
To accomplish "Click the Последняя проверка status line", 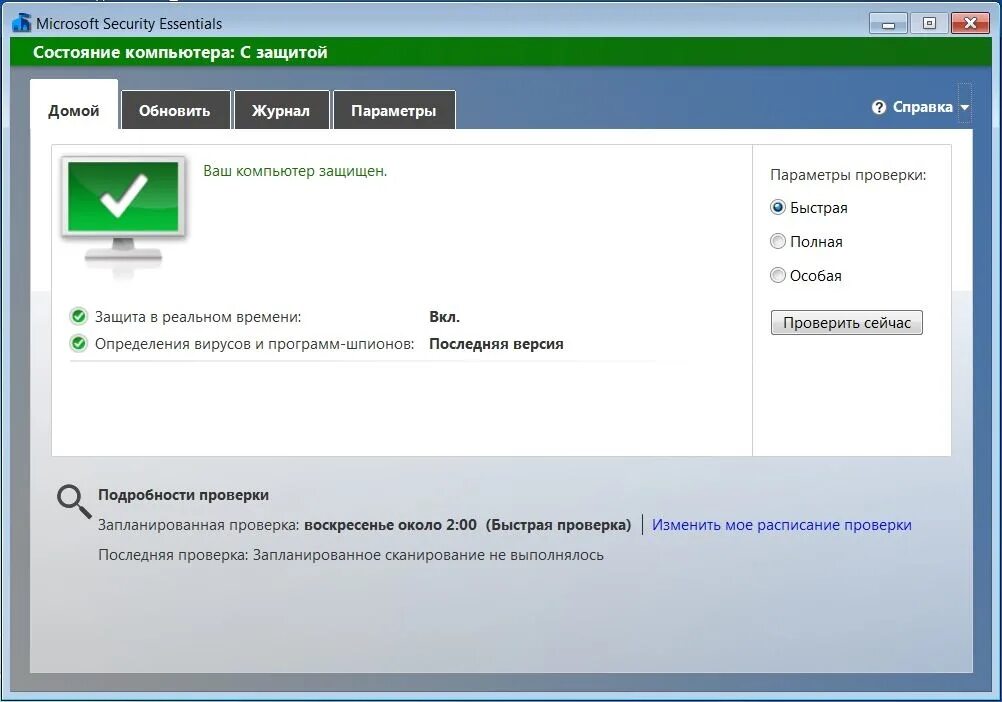I will 351,555.
